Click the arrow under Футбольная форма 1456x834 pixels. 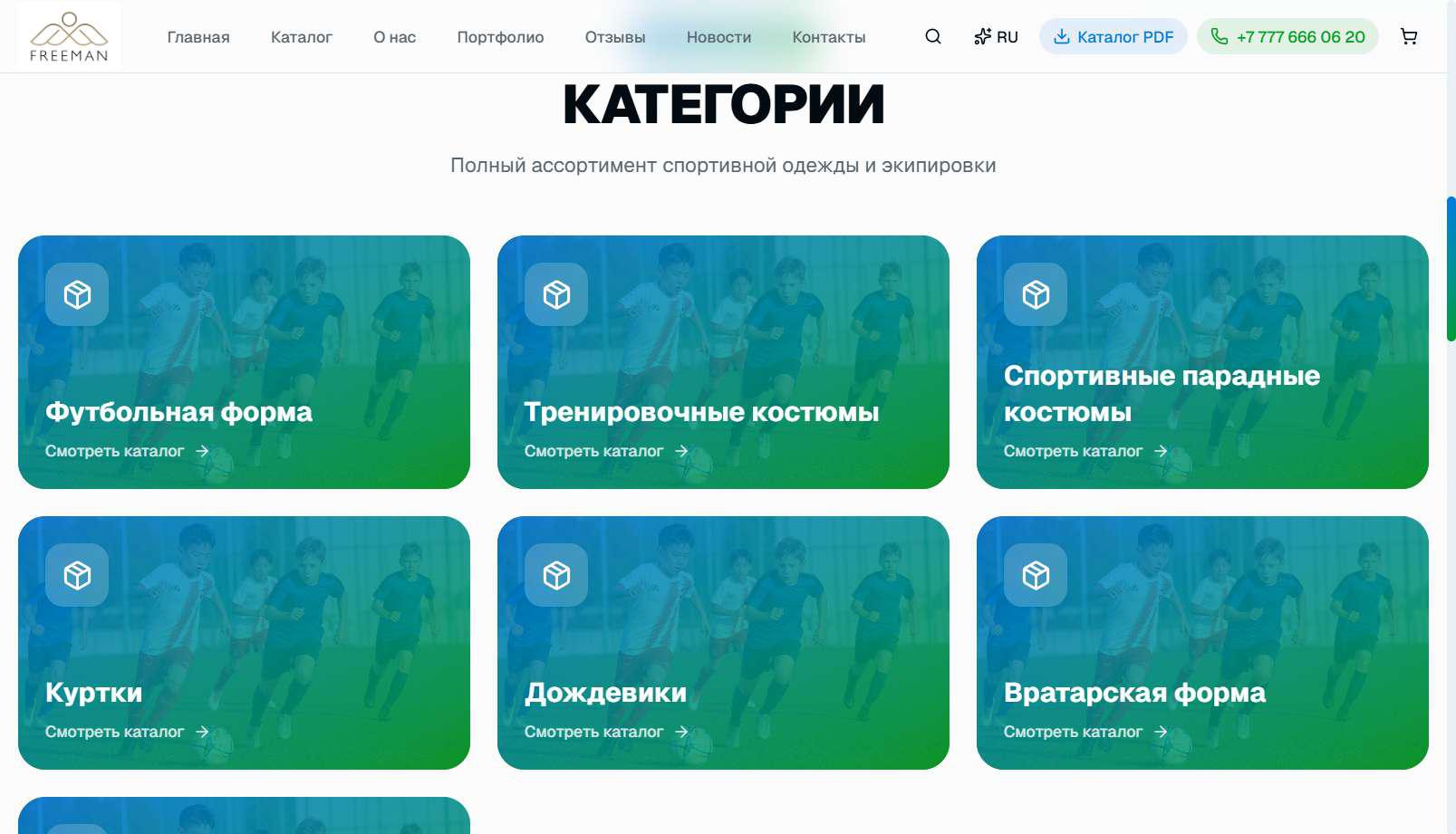pyautogui.click(x=202, y=451)
